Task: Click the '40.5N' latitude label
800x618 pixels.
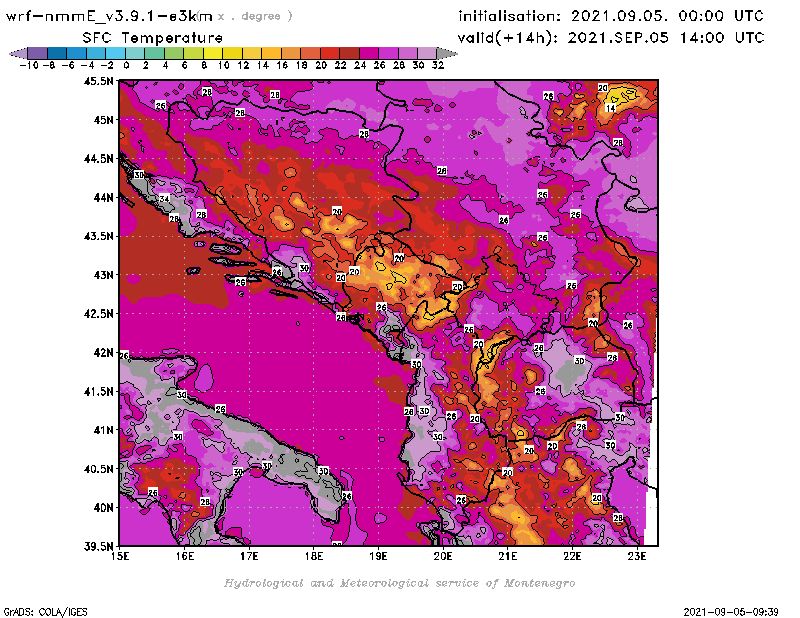Action: coord(98,469)
